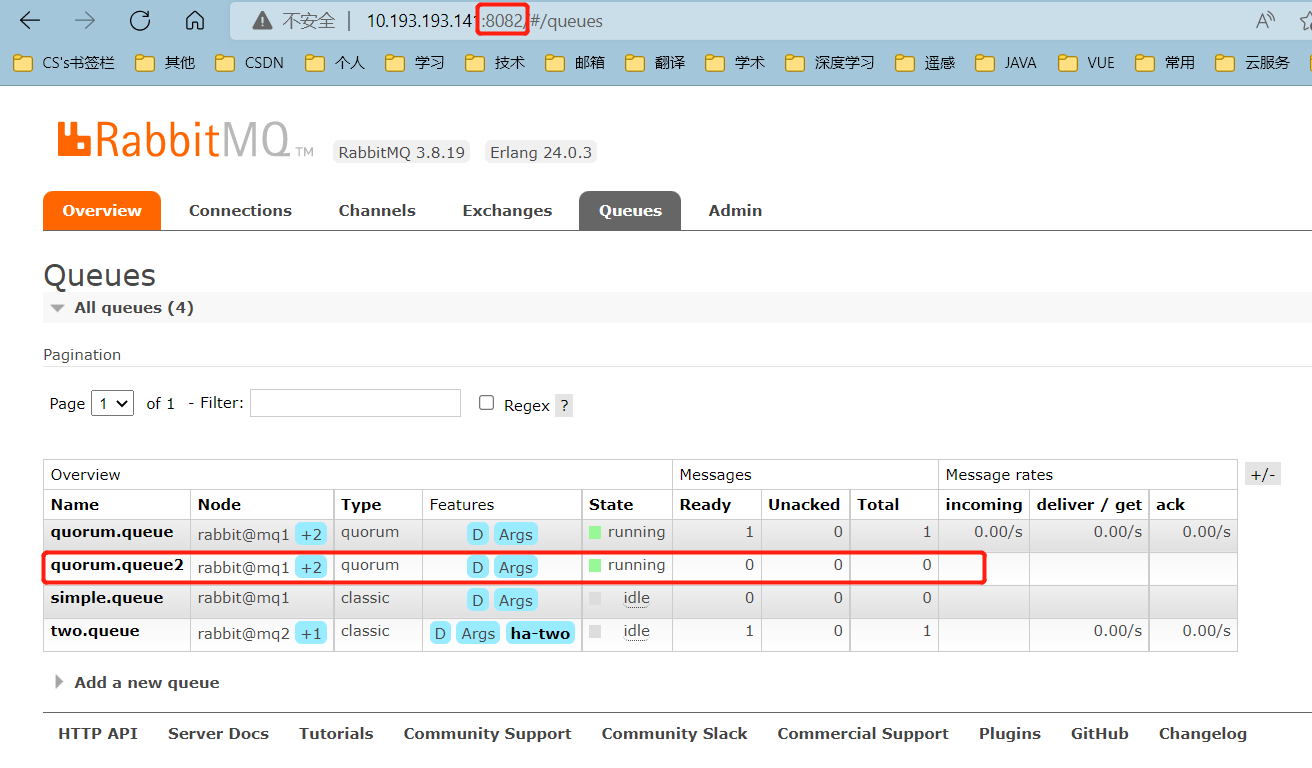The height and width of the screenshot is (768, 1312).
Task: Open the quorum.queue2 queue link
Action: [x=117, y=565]
